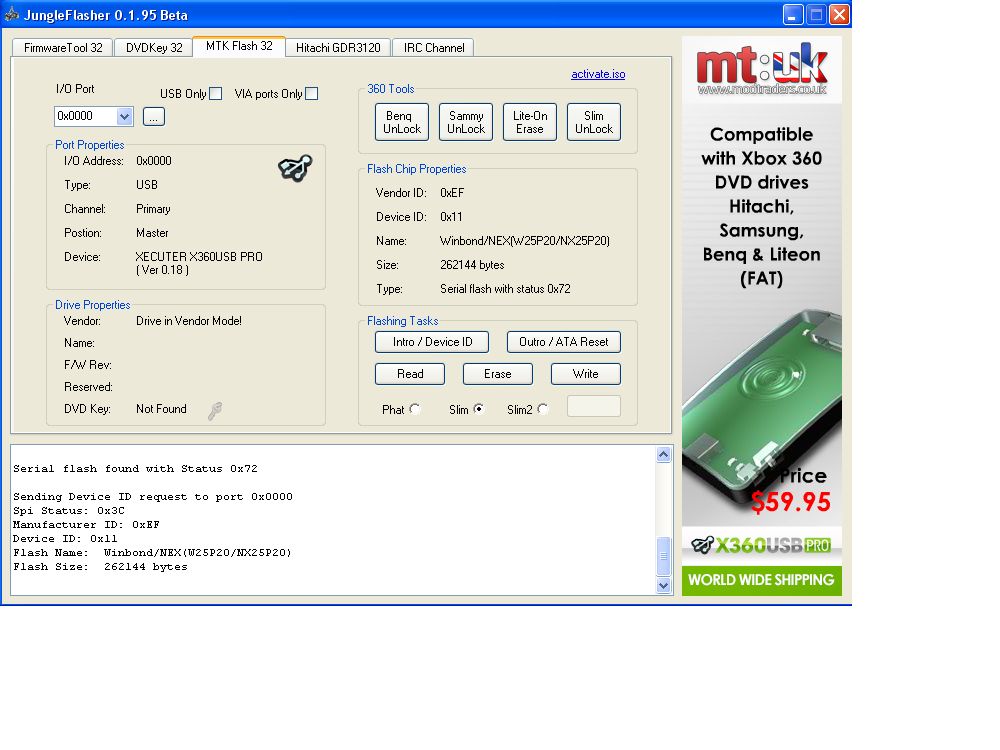Viewport: 1000px width, 750px height.
Task: Click the mt:uk modtraders logo
Action: (x=762, y=70)
